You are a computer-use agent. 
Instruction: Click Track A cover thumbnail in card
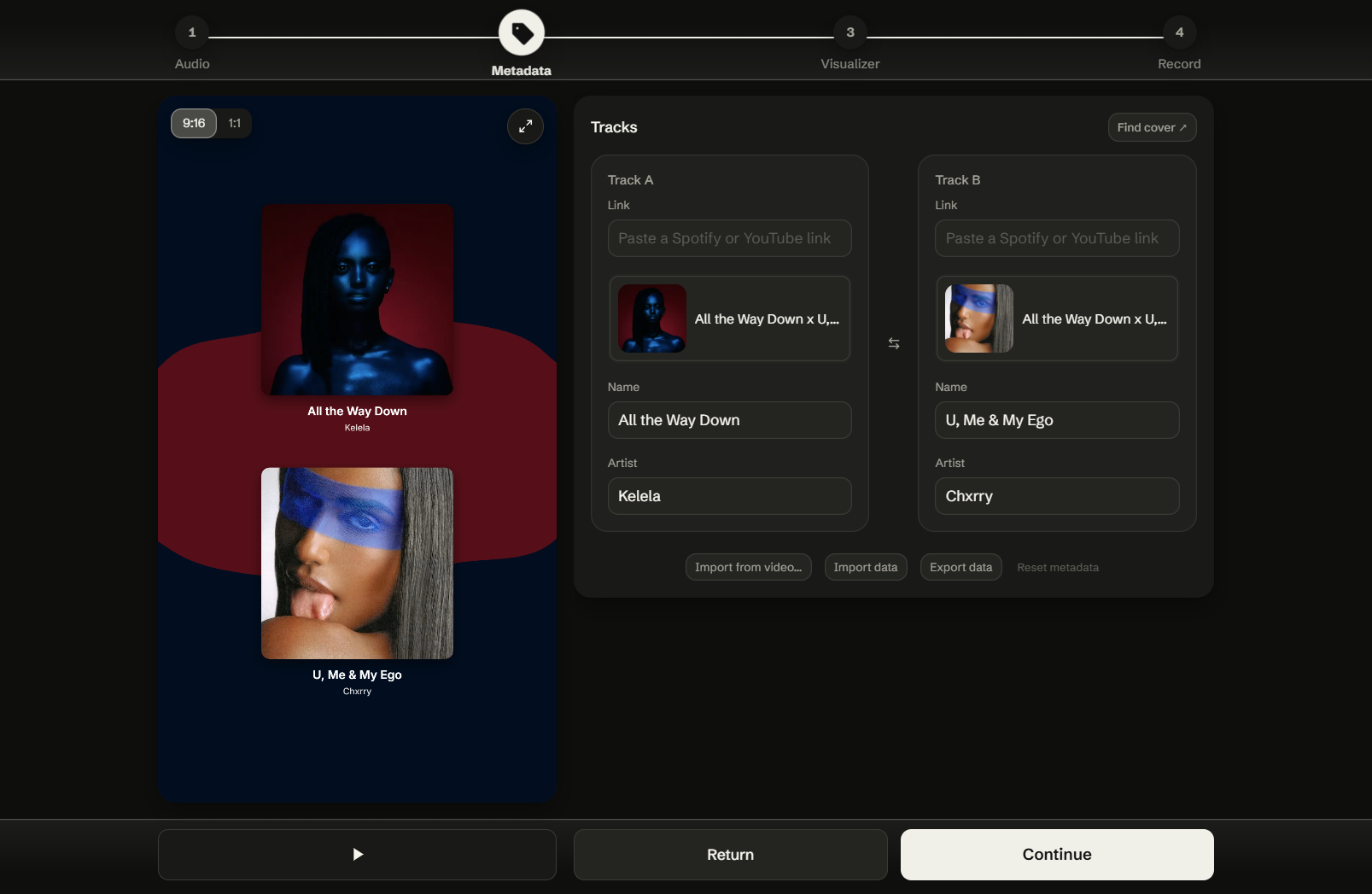[652, 318]
